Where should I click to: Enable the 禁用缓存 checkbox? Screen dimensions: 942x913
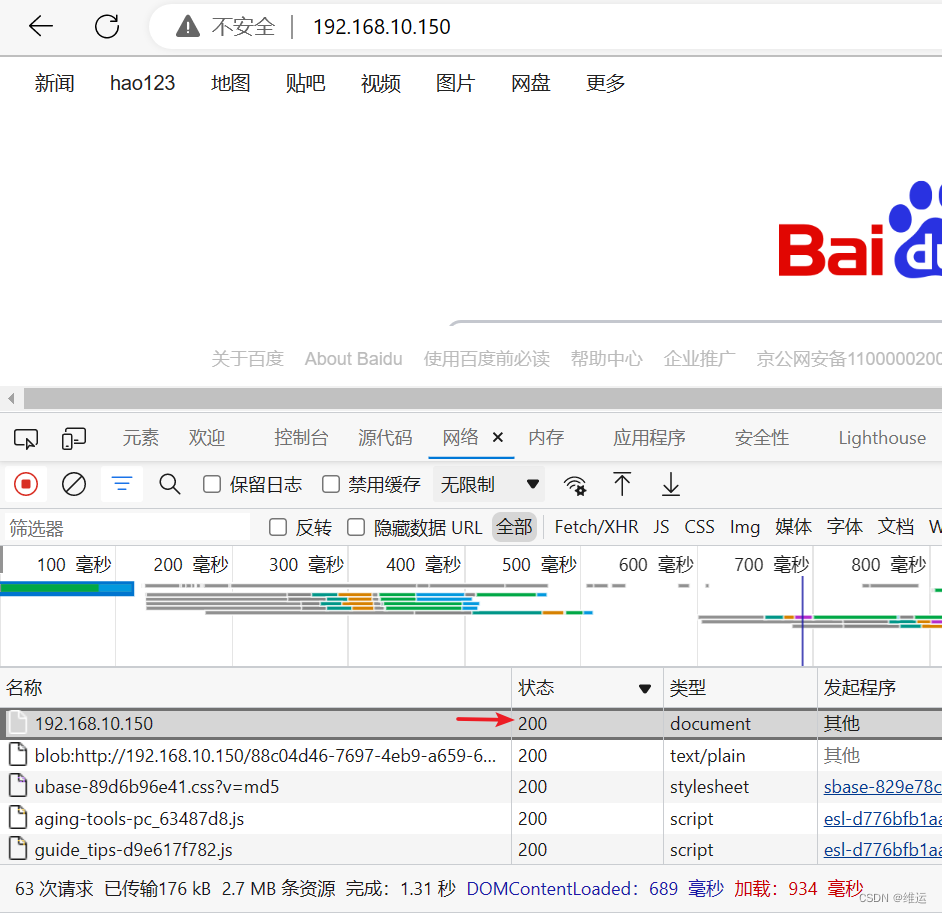click(x=330, y=484)
